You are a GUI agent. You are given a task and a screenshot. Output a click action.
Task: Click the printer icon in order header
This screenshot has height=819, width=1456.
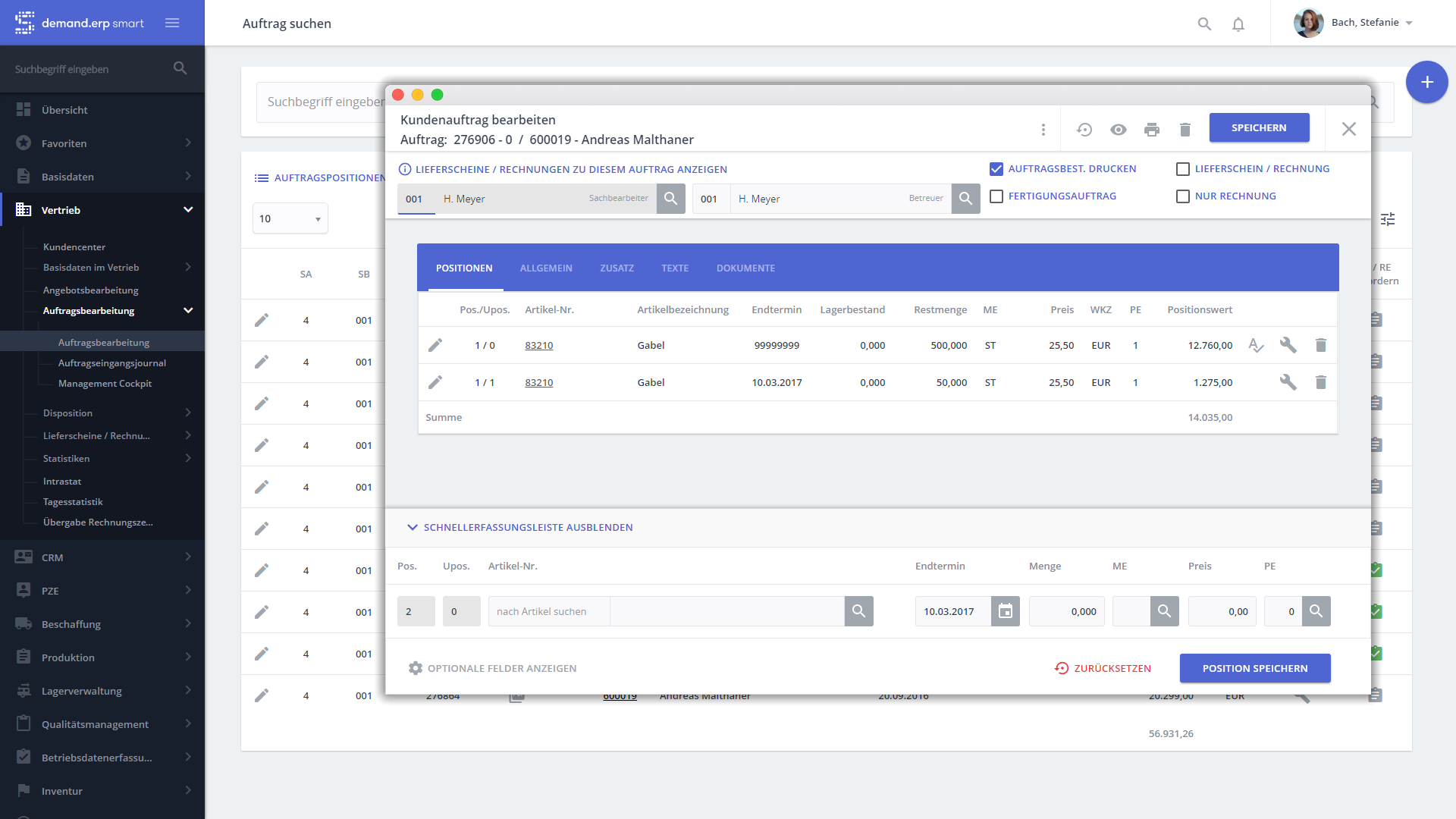(x=1151, y=130)
